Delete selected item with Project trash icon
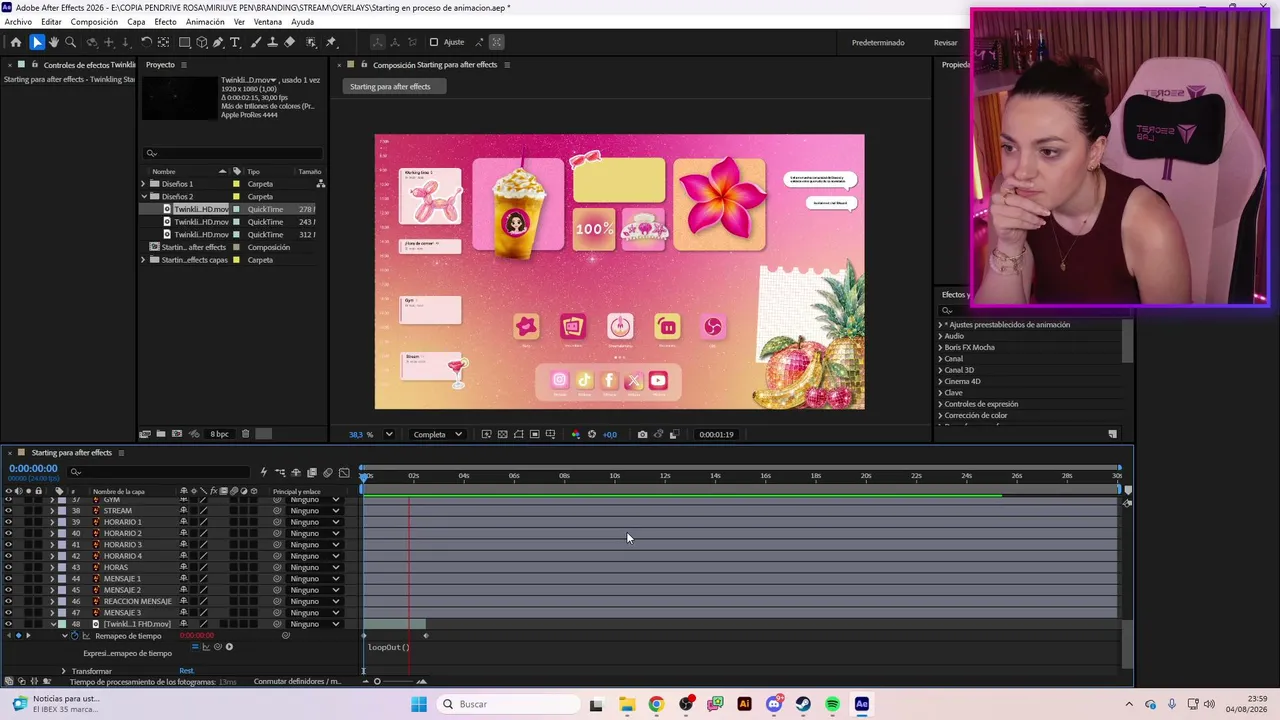This screenshot has width=1280, height=720. pyautogui.click(x=245, y=434)
